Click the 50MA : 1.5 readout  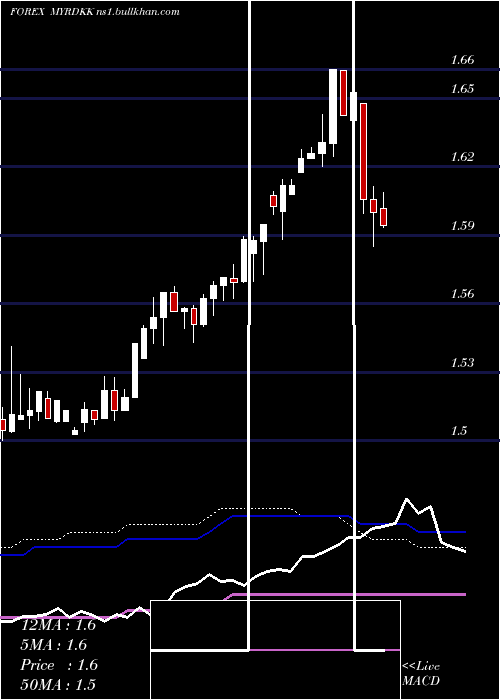coord(58,684)
